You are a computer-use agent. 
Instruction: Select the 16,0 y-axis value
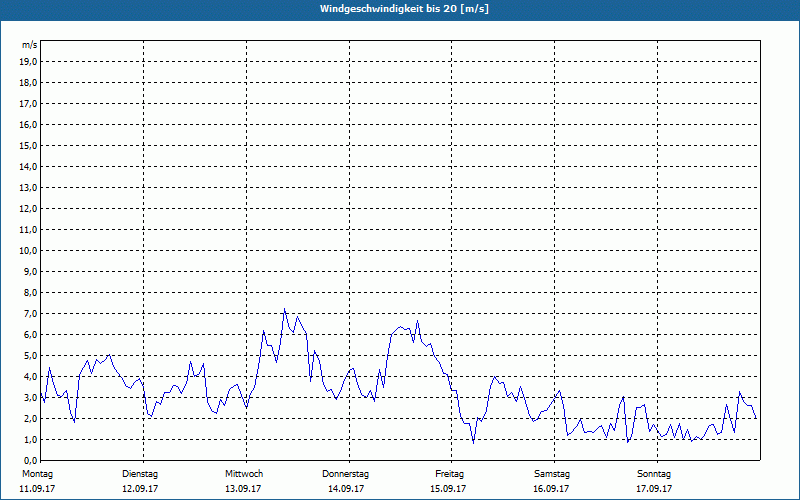point(28,124)
